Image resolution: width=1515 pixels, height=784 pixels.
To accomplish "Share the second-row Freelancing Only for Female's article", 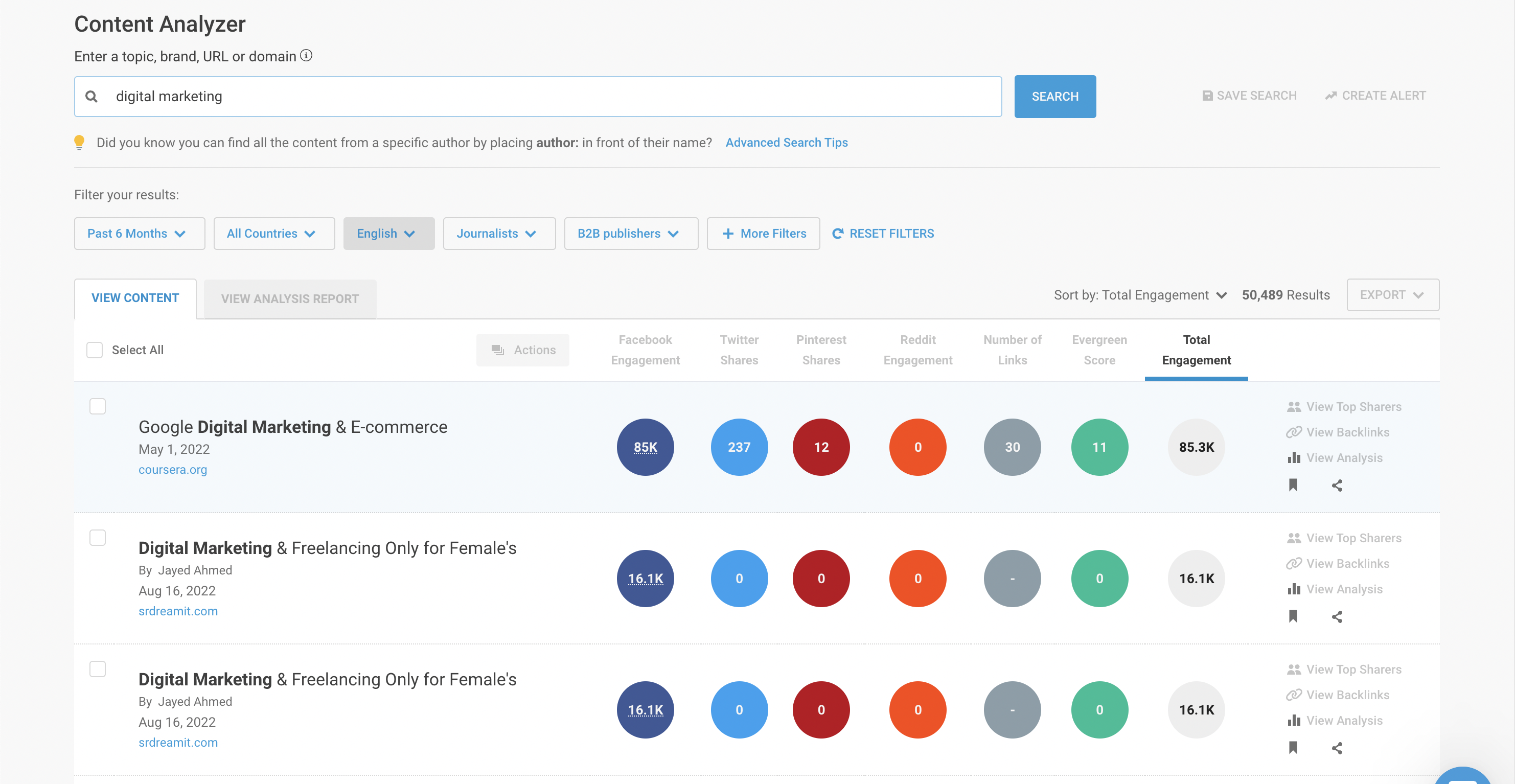I will click(x=1337, y=616).
